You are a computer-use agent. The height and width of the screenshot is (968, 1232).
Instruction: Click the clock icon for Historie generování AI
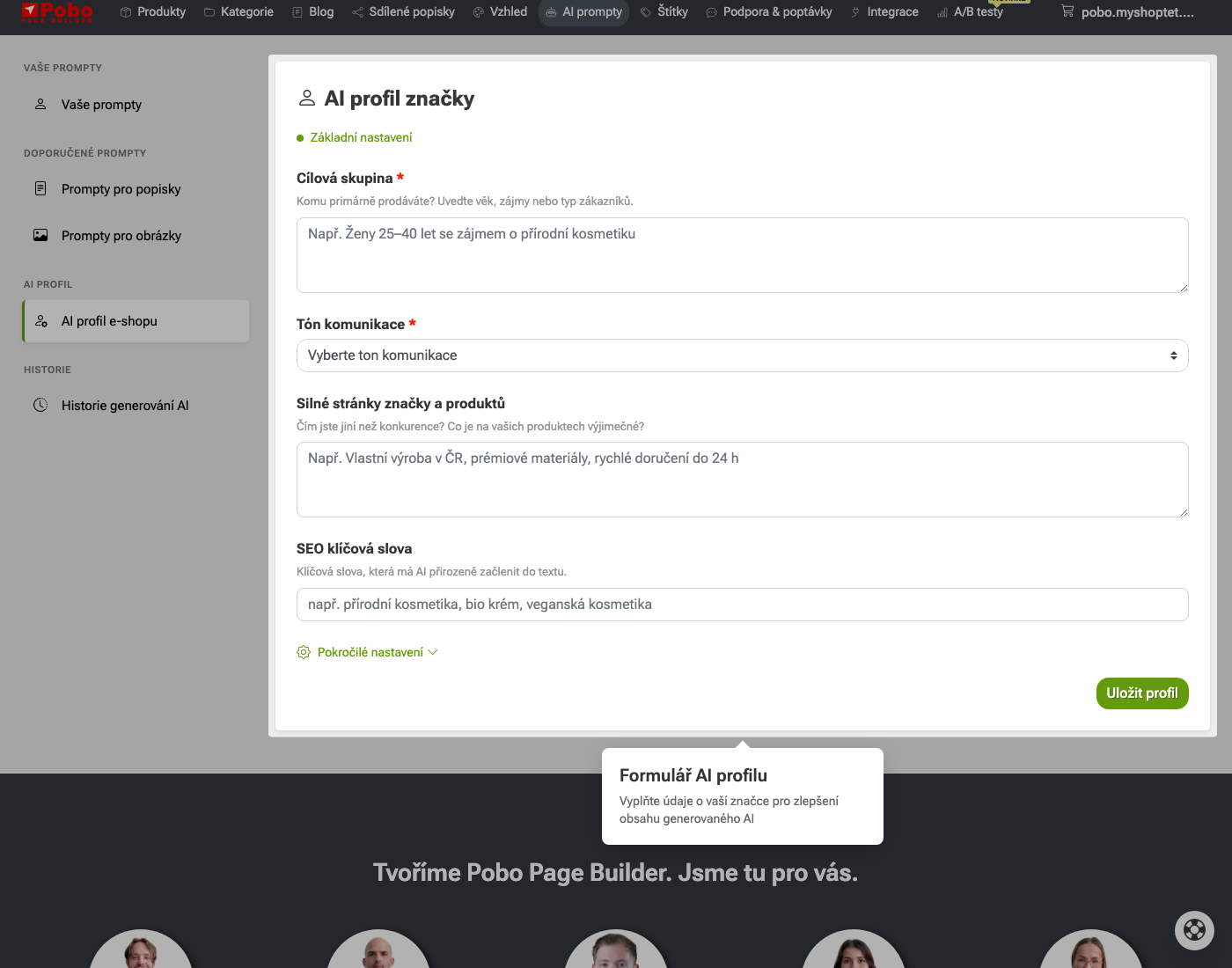[40, 406]
